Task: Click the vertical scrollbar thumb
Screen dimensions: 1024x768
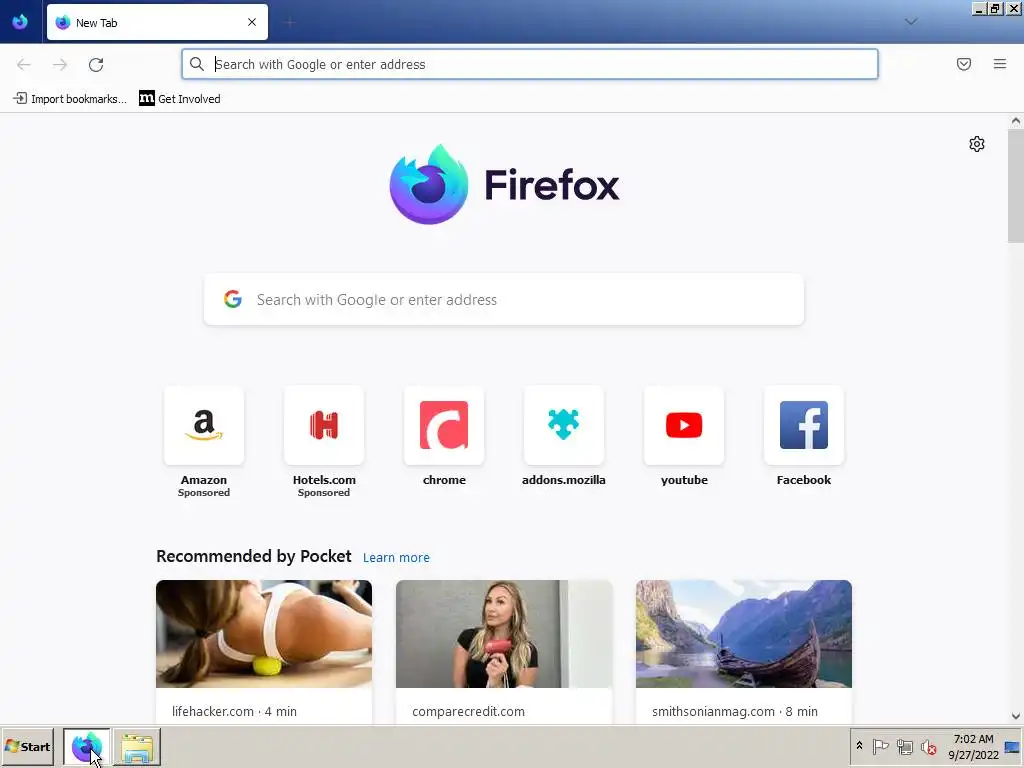Action: point(1016,185)
